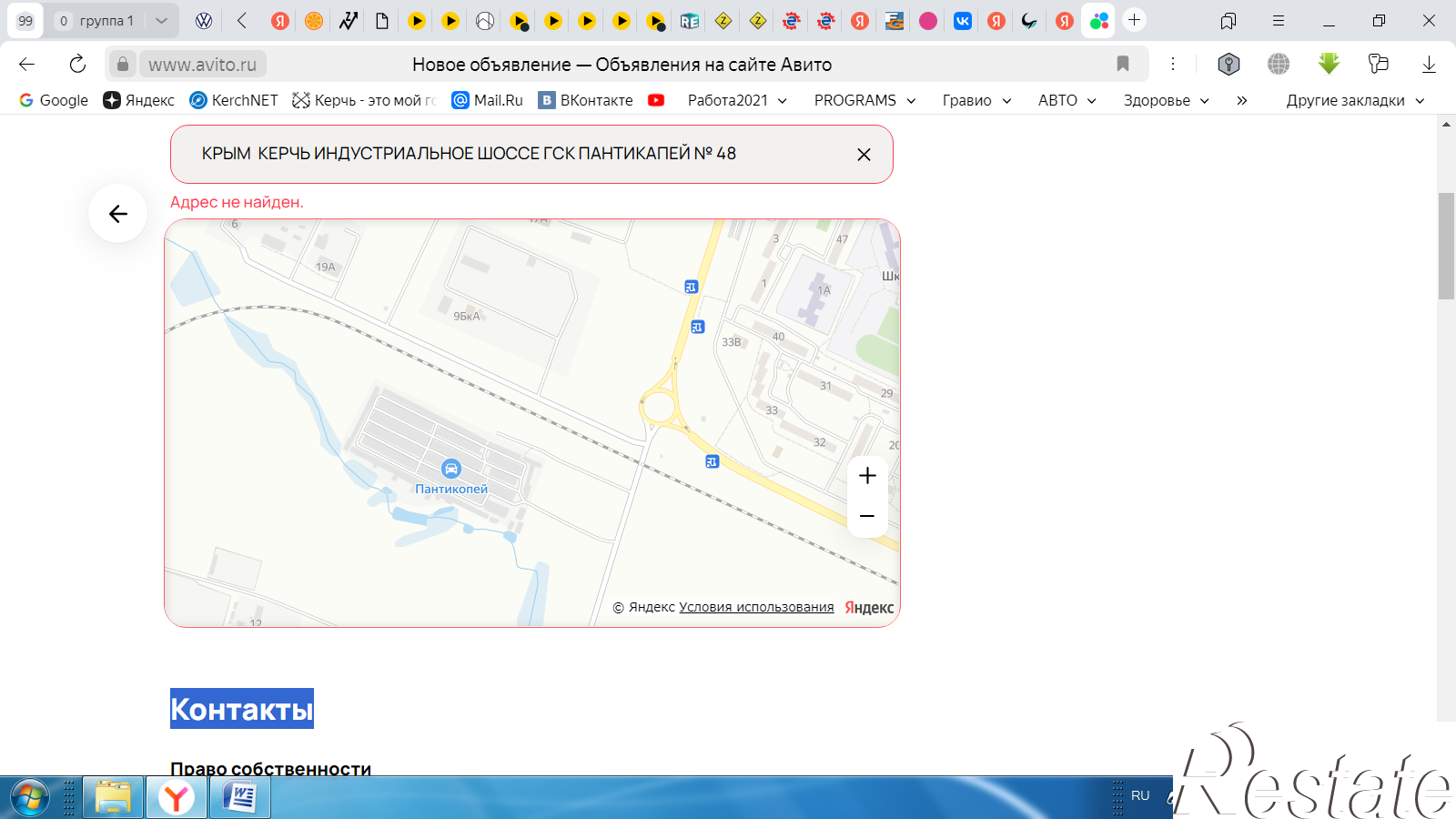The height and width of the screenshot is (819, 1456).
Task: Open Microsoft Word from the taskbar
Action: (240, 798)
